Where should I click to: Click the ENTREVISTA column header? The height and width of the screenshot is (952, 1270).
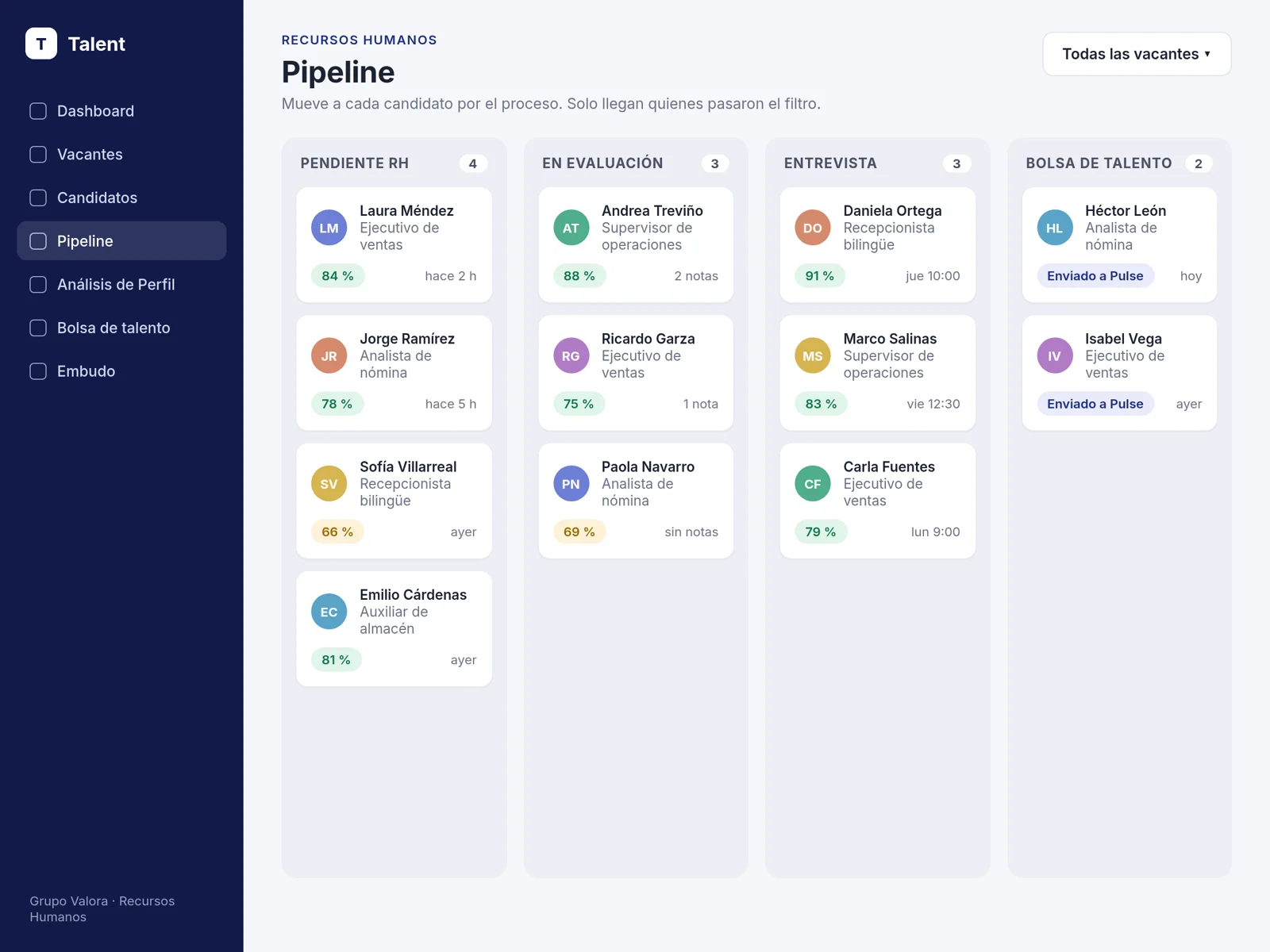(x=830, y=163)
